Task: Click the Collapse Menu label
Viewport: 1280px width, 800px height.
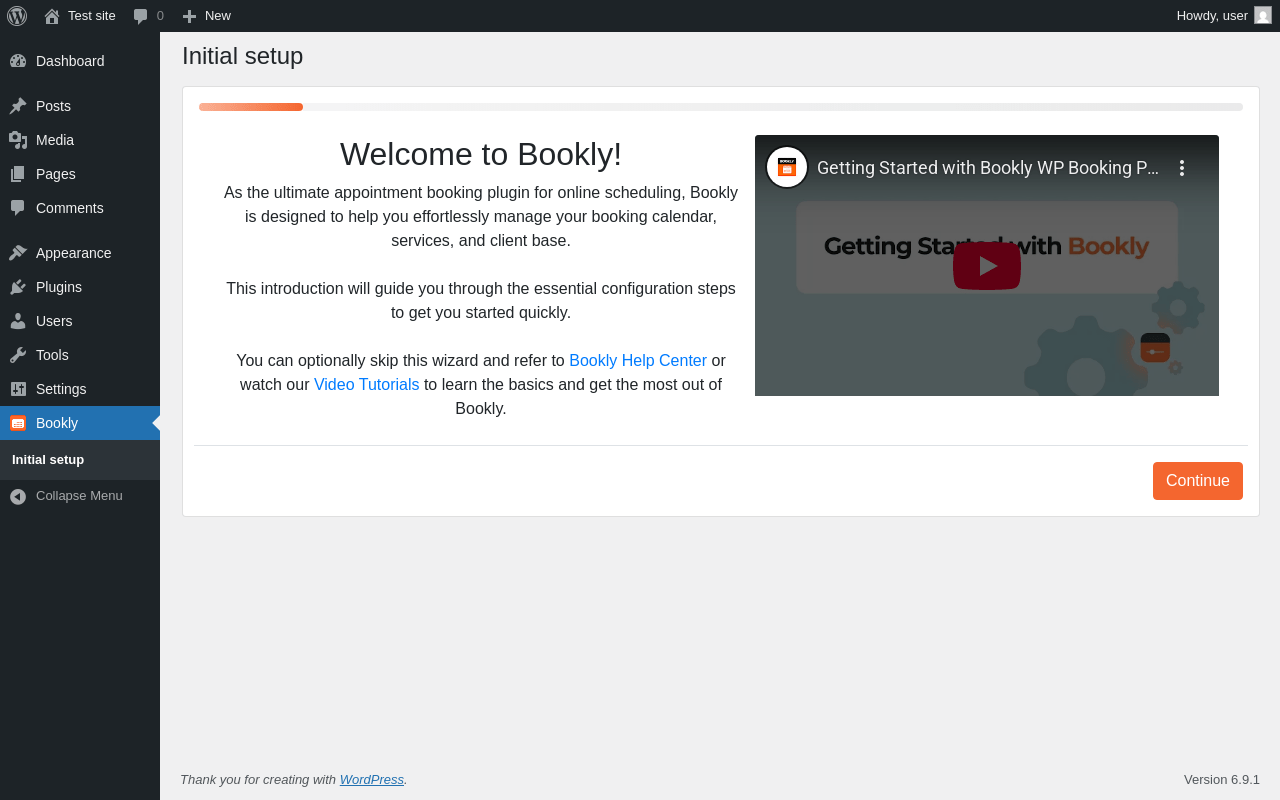Action: click(79, 496)
